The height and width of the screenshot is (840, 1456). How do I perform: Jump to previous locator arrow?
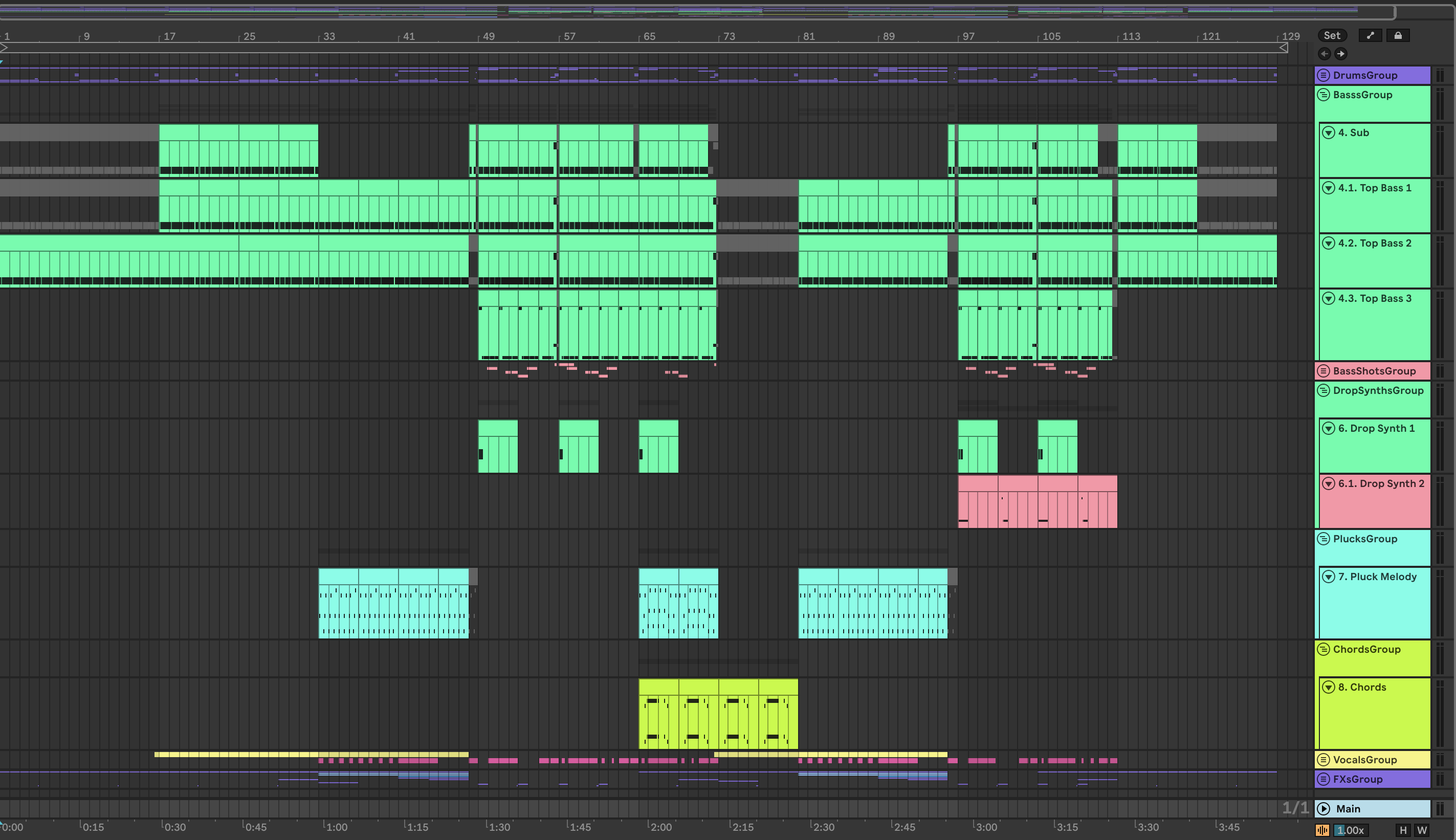pos(1325,54)
